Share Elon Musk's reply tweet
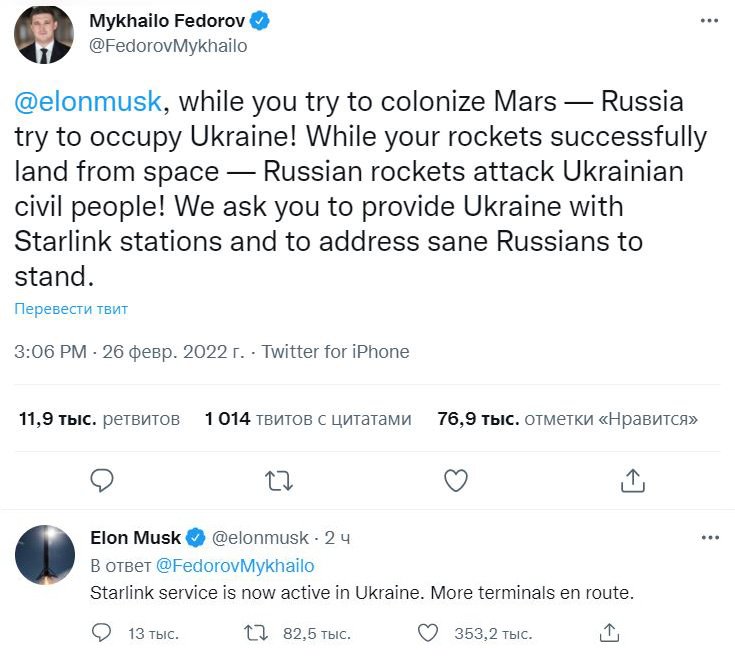The width and height of the screenshot is (735, 663). point(609,632)
